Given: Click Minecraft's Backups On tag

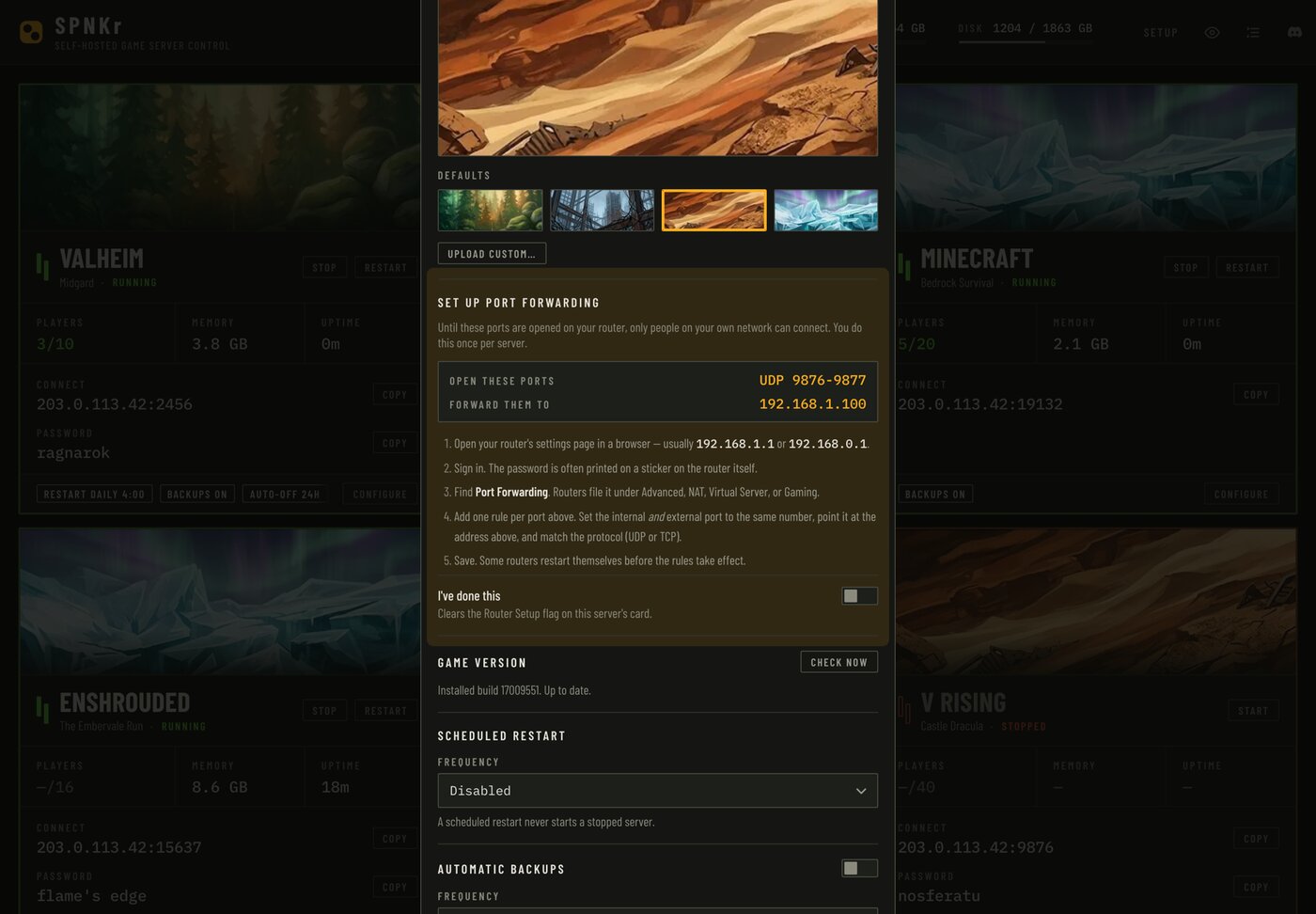Looking at the screenshot, I should pyautogui.click(x=934, y=495).
